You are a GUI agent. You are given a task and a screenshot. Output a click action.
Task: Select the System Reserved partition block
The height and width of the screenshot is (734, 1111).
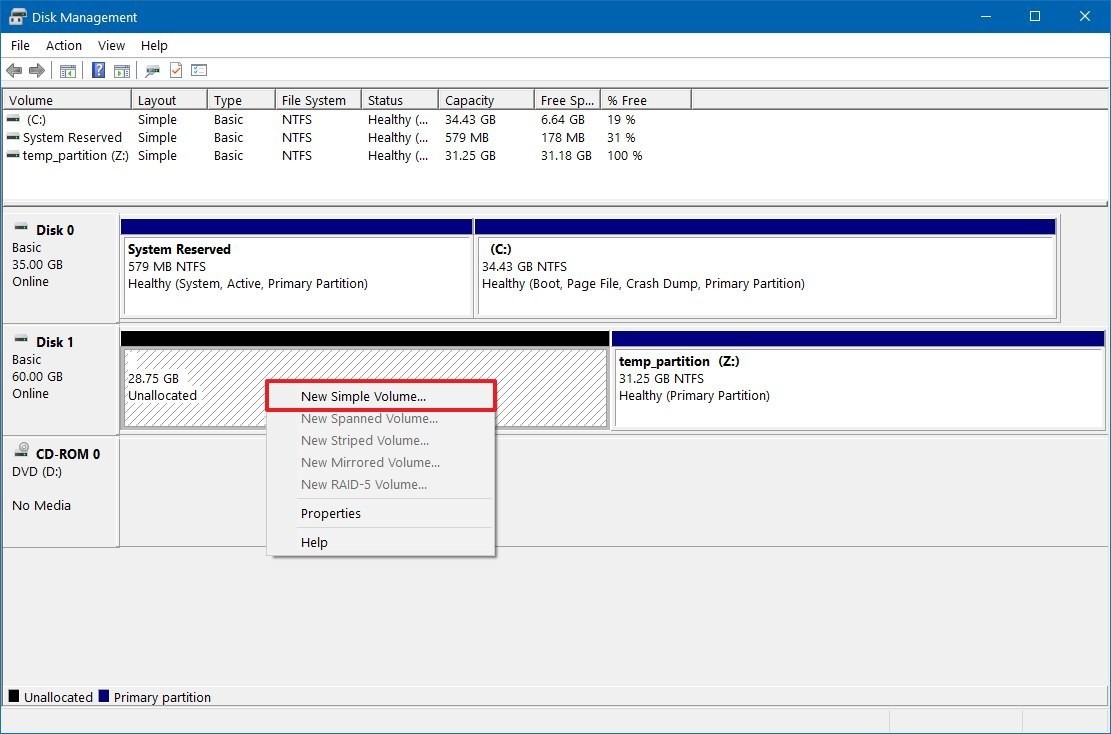296,275
